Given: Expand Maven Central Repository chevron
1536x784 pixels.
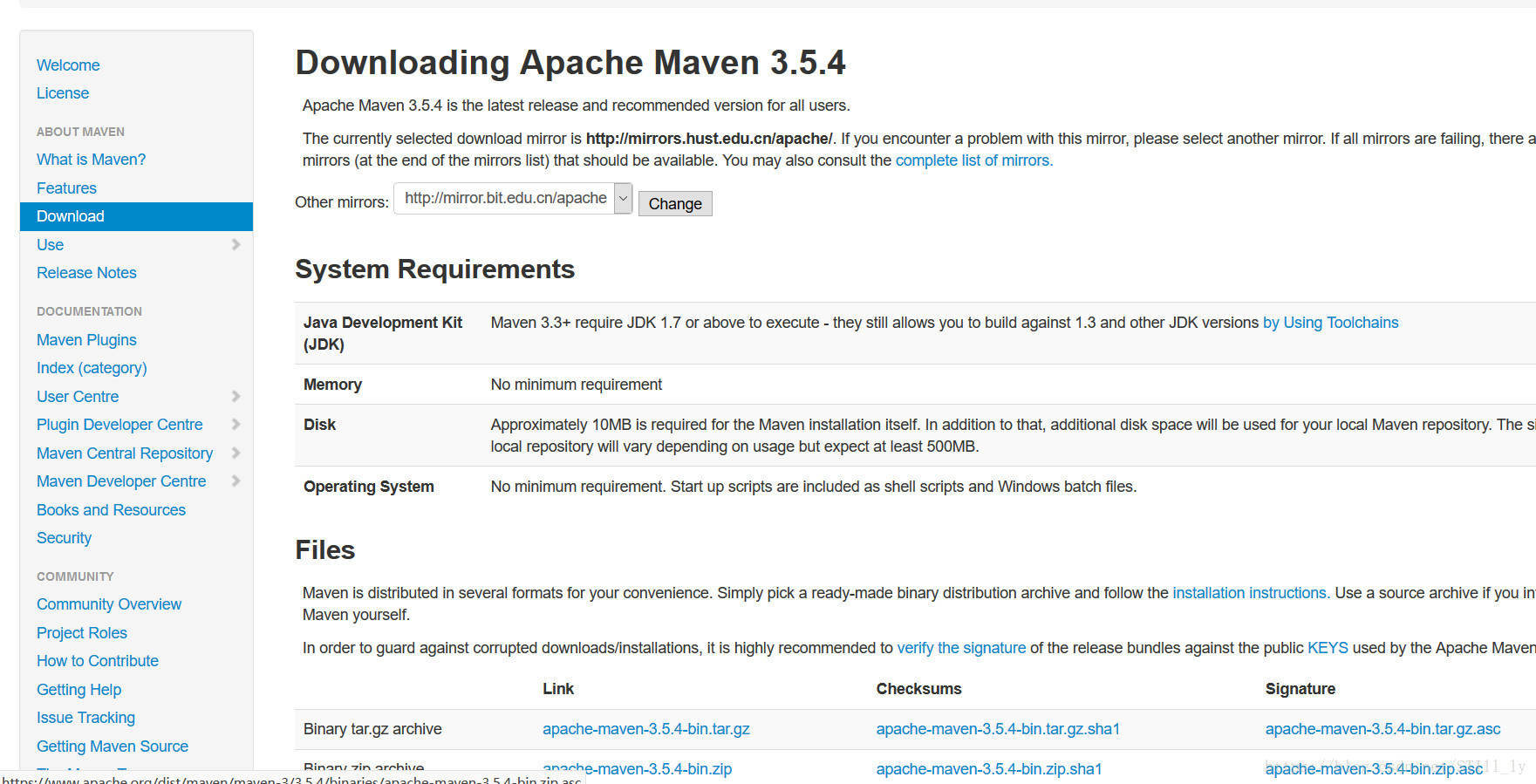Looking at the screenshot, I should point(236,453).
